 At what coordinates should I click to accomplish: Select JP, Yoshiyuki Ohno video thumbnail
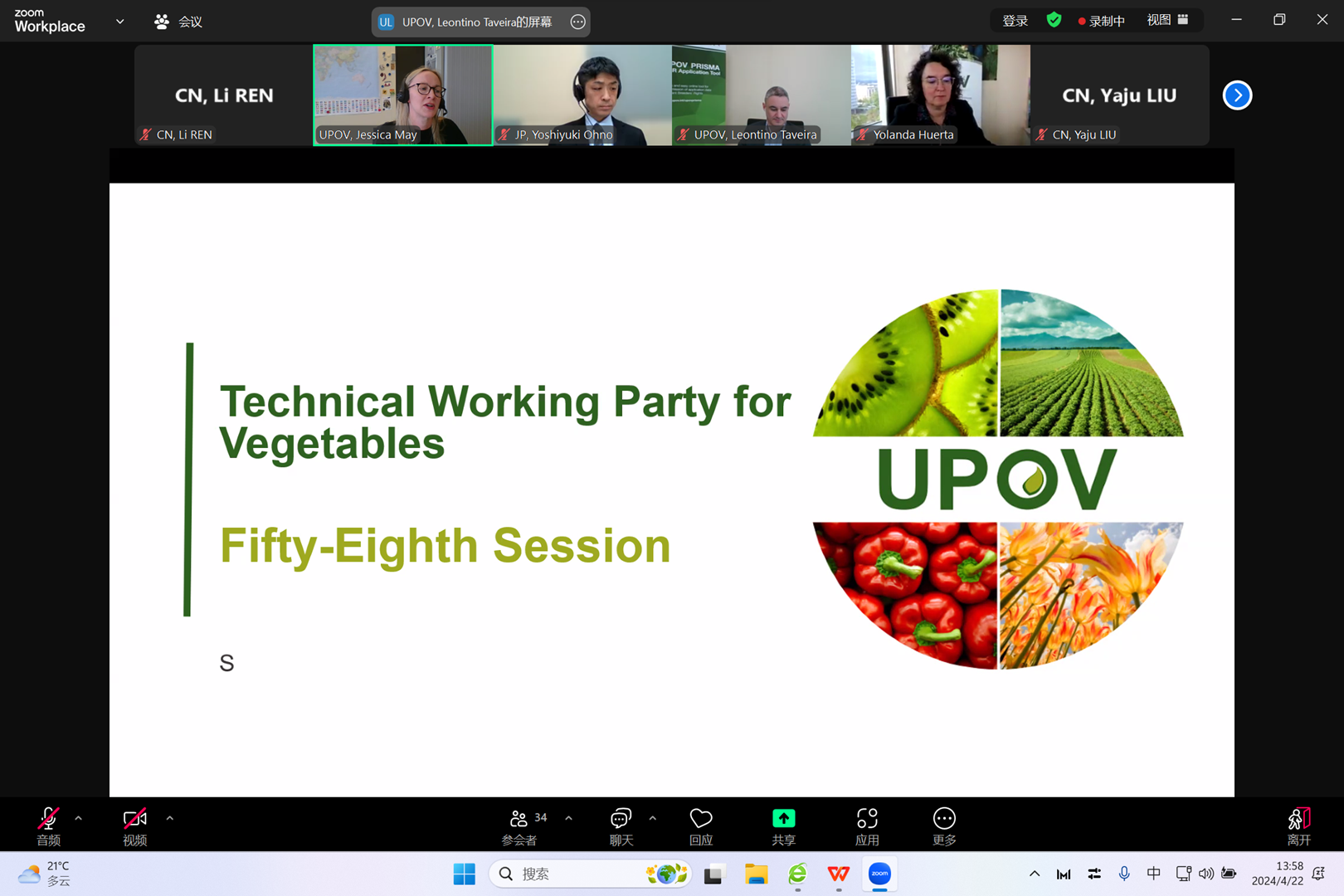[x=582, y=95]
